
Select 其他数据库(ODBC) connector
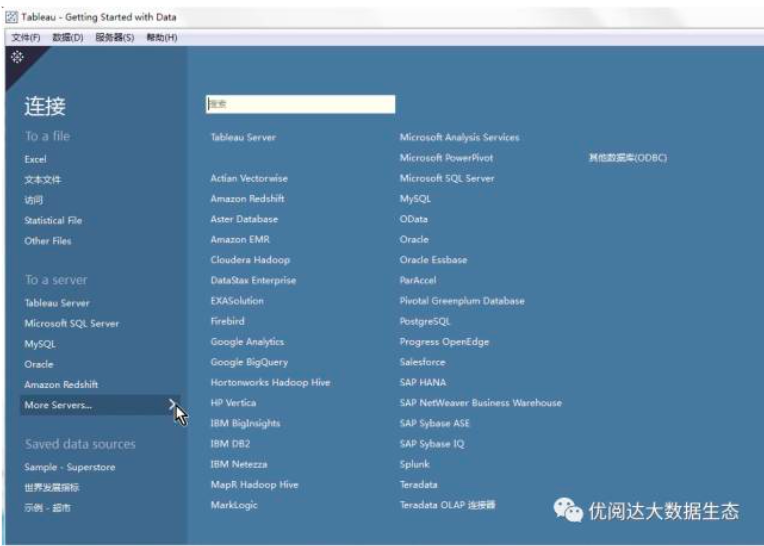[x=627, y=158]
